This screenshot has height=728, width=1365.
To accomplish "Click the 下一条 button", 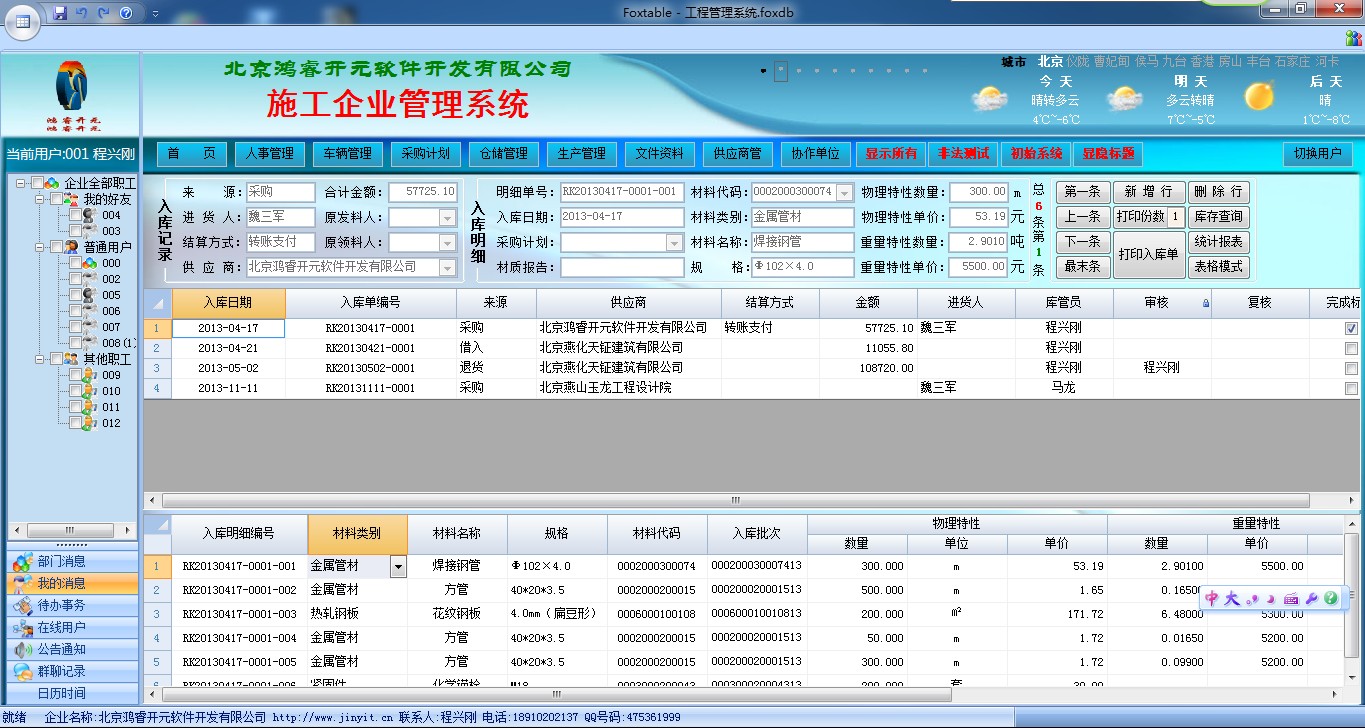I will (1083, 241).
